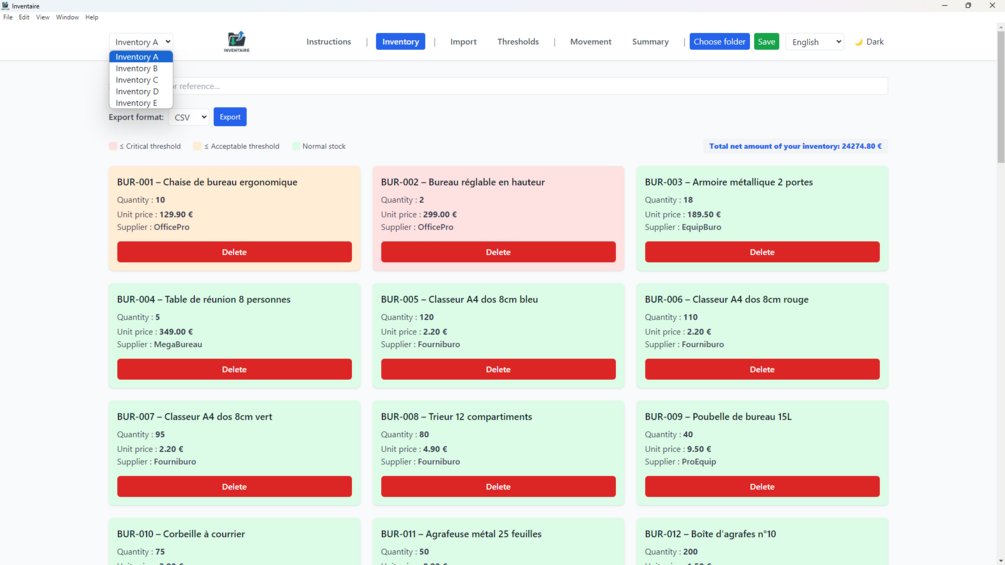The width and height of the screenshot is (1005, 565).
Task: Click the BUR-011 Agrafeuse métal 25 feuilles title
Action: 461,534
